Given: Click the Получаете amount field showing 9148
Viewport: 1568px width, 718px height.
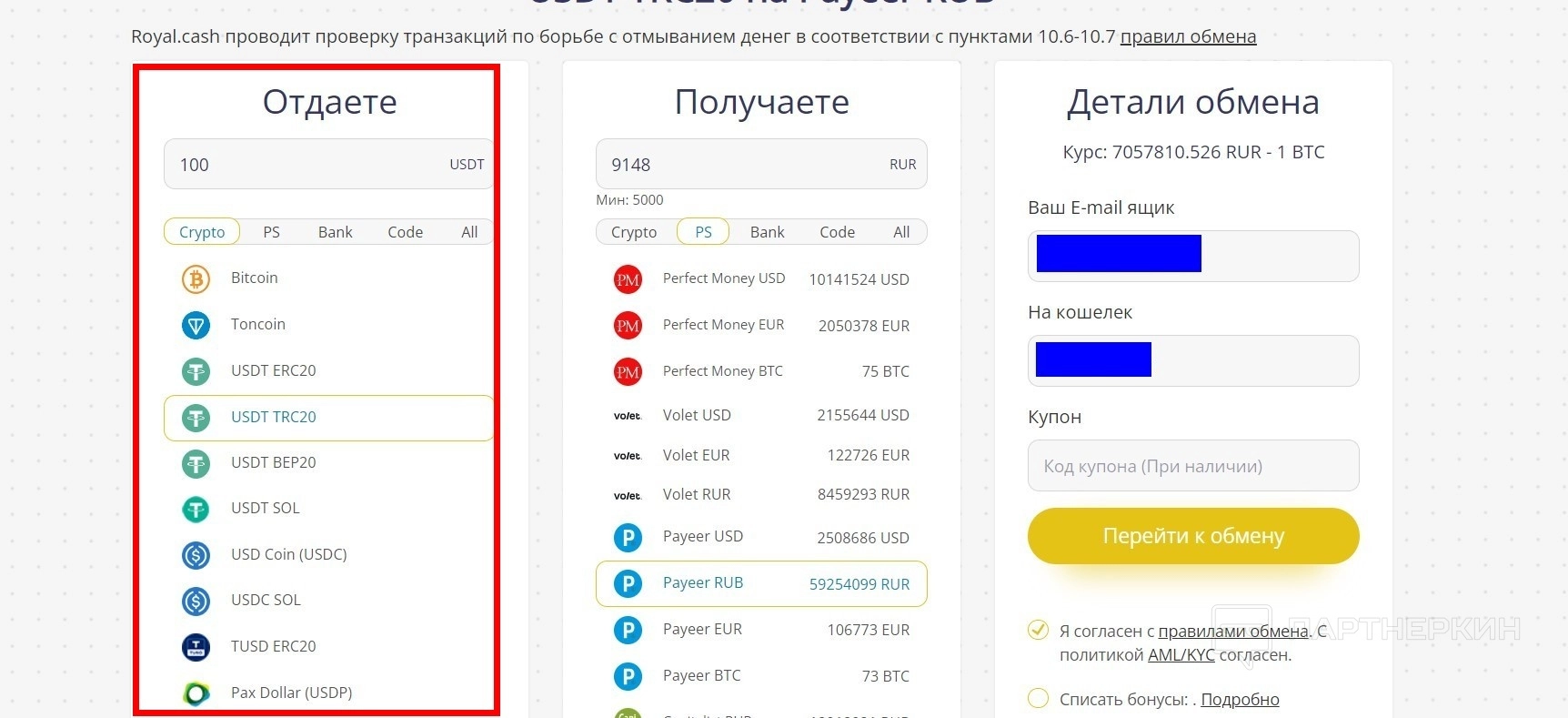Looking at the screenshot, I should 761,164.
